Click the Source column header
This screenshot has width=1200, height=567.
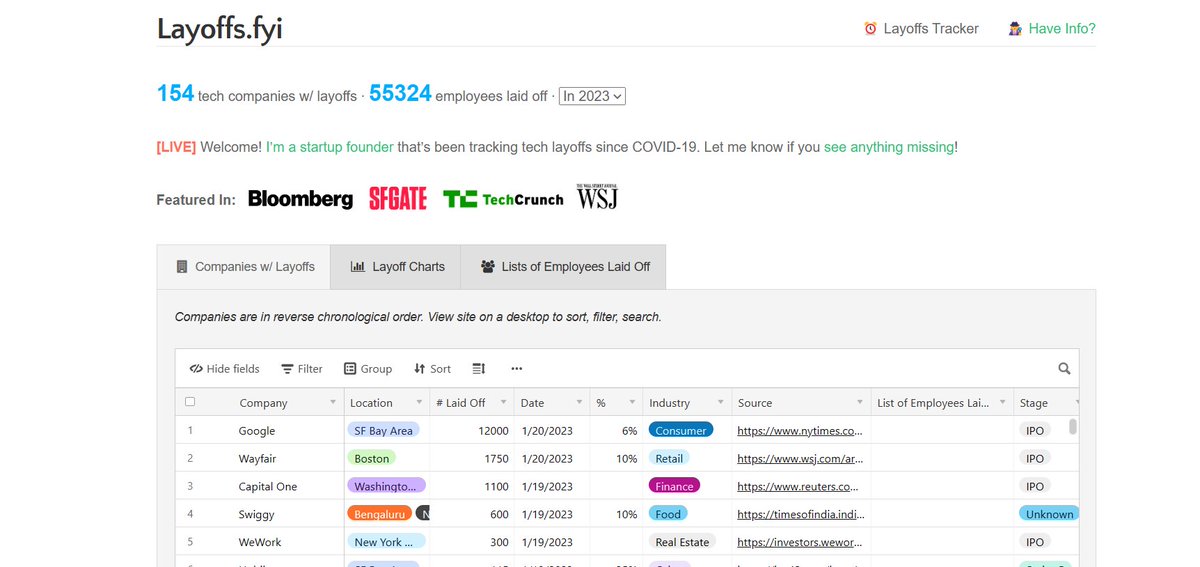click(802, 403)
